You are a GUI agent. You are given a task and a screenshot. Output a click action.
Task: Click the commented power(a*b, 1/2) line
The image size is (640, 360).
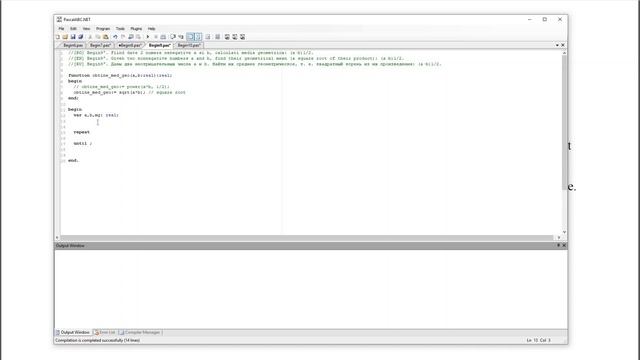point(122,87)
